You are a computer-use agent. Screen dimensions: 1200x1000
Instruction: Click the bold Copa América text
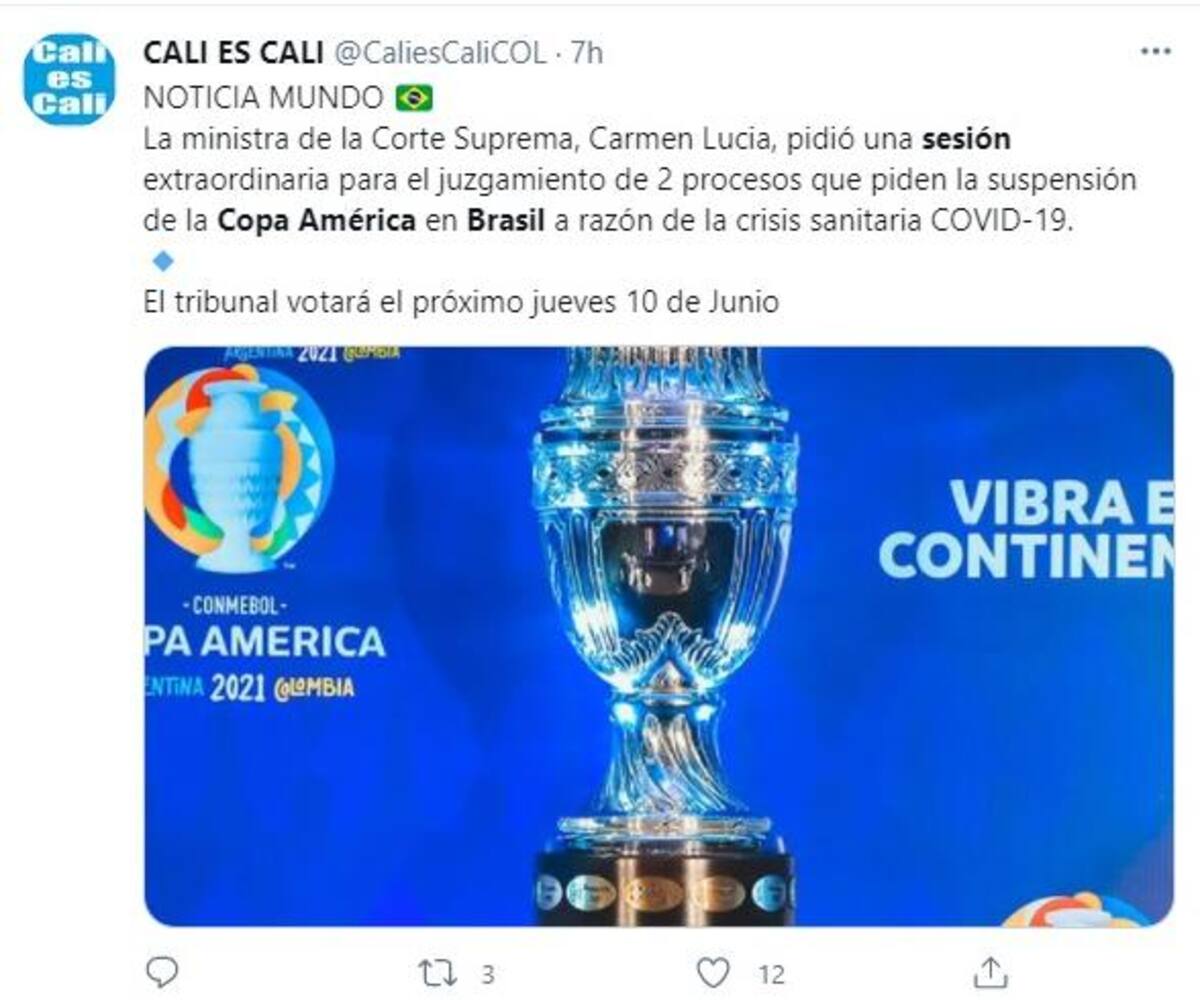(316, 220)
